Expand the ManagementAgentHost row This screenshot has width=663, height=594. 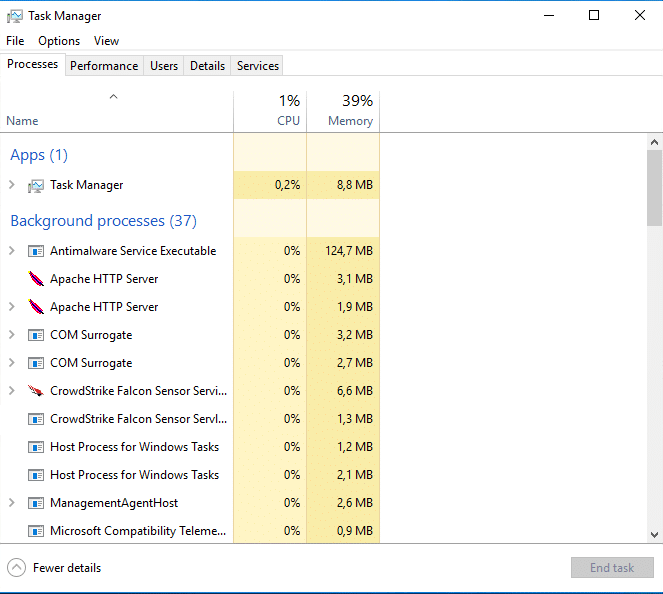[x=12, y=503]
